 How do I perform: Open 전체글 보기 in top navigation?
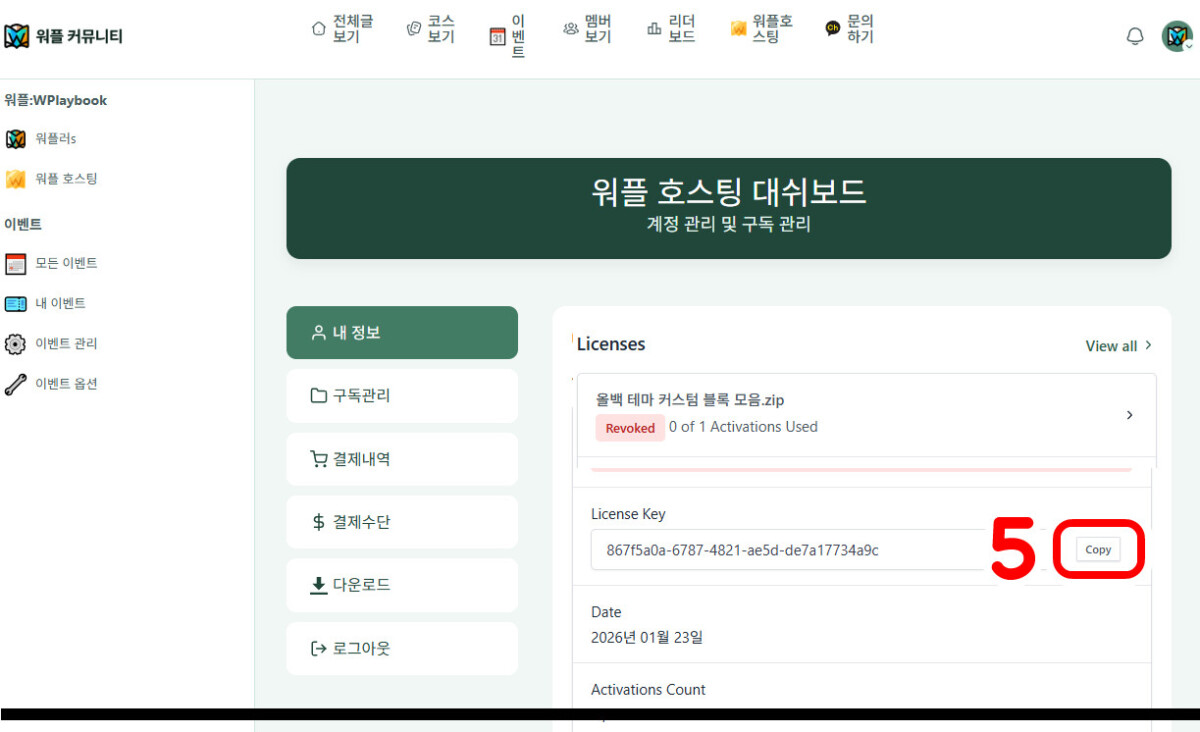343,29
